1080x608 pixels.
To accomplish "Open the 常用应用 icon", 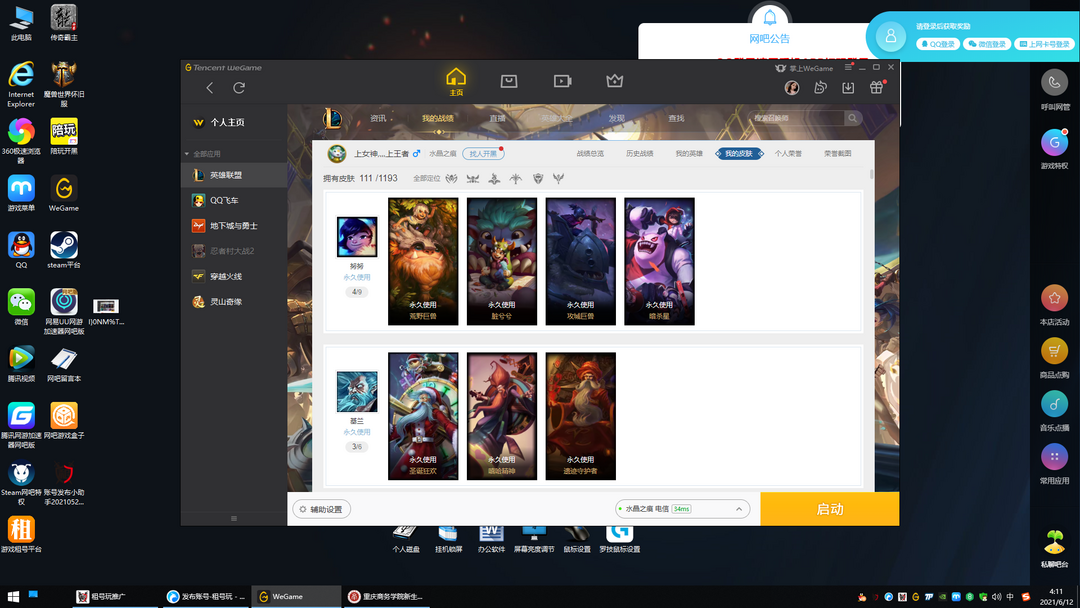I will [x=1055, y=457].
